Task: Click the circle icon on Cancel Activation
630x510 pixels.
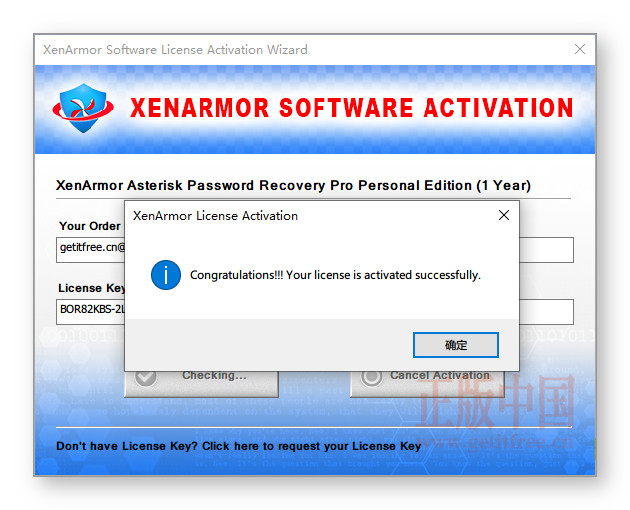Action: pyautogui.click(x=371, y=377)
